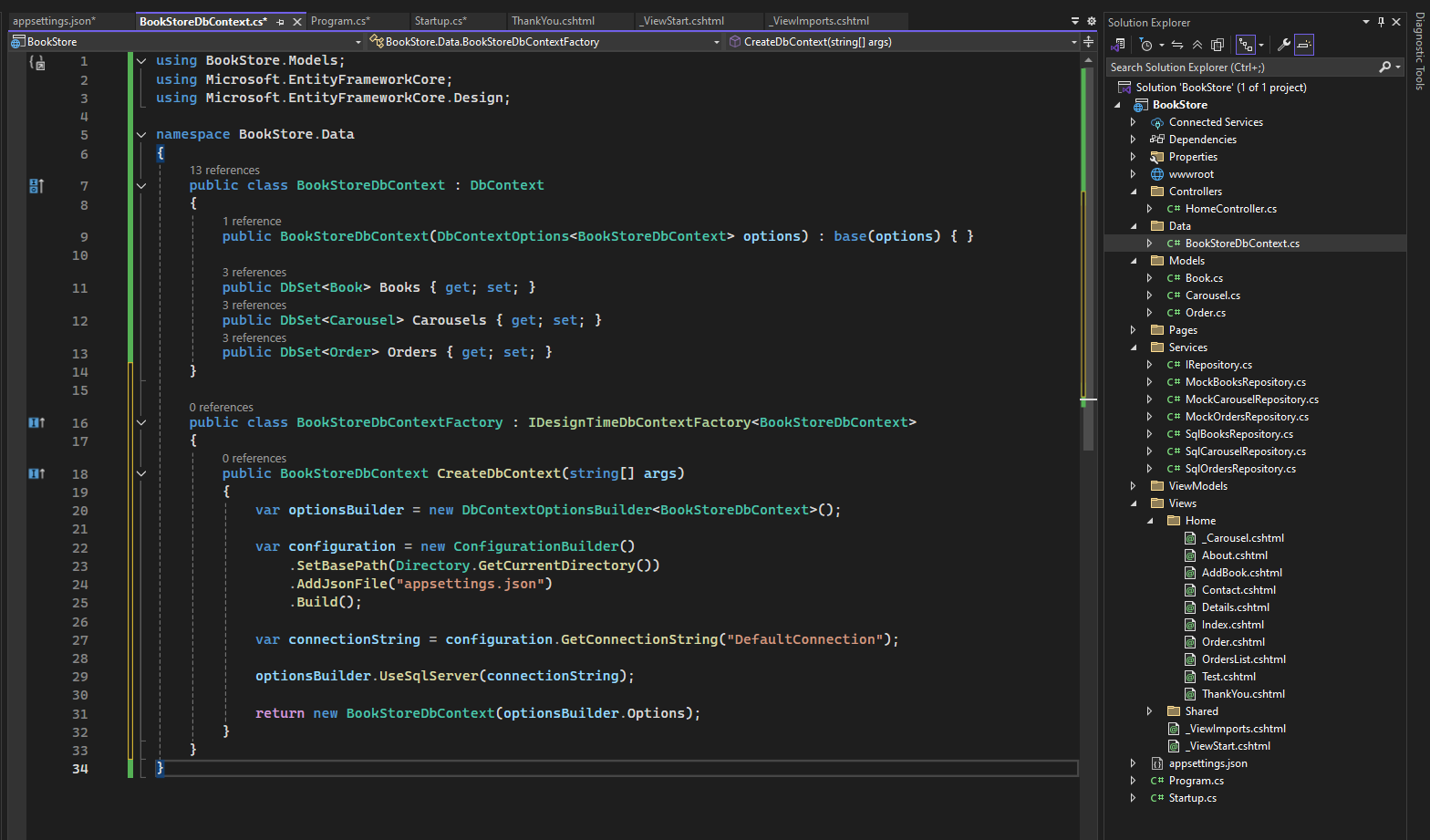Viewport: 1430px width, 840px height.
Task: Click inheritance margin icon at line 18
Action: coord(36,474)
